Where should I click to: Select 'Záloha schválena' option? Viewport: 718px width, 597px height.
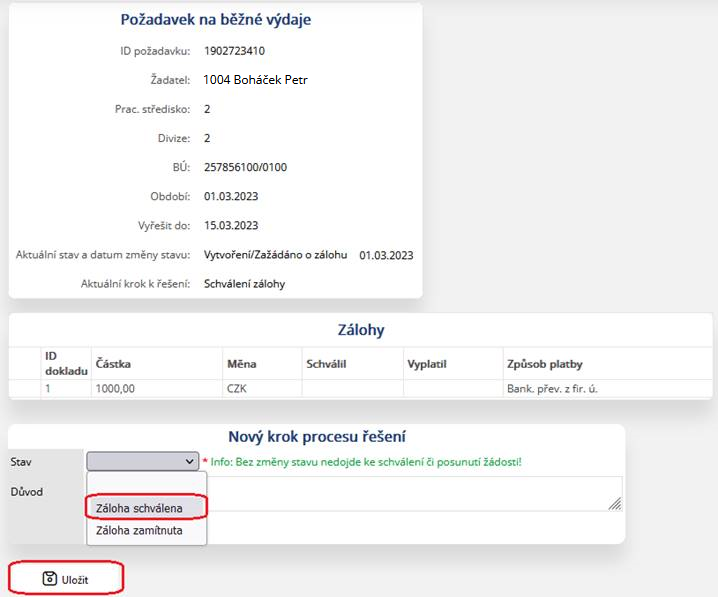pos(147,508)
